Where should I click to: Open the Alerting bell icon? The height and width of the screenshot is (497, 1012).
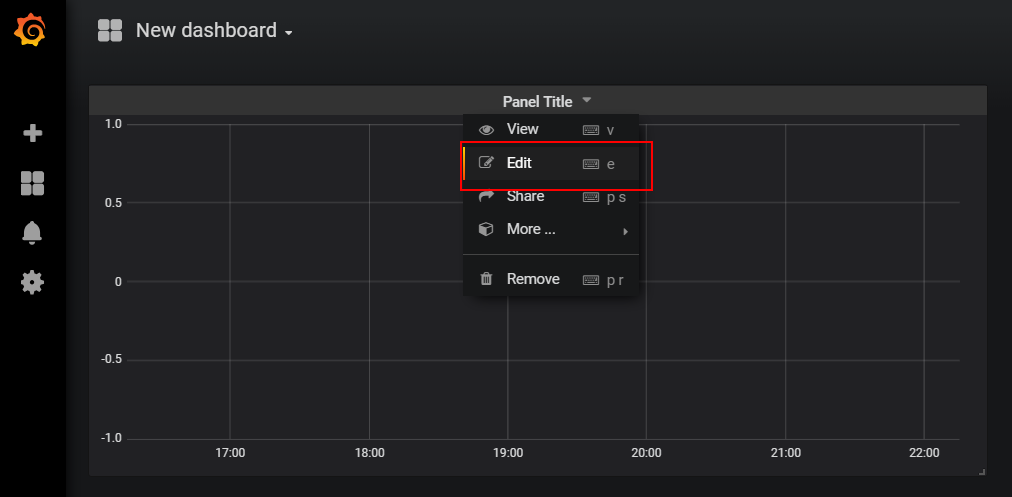tap(32, 232)
